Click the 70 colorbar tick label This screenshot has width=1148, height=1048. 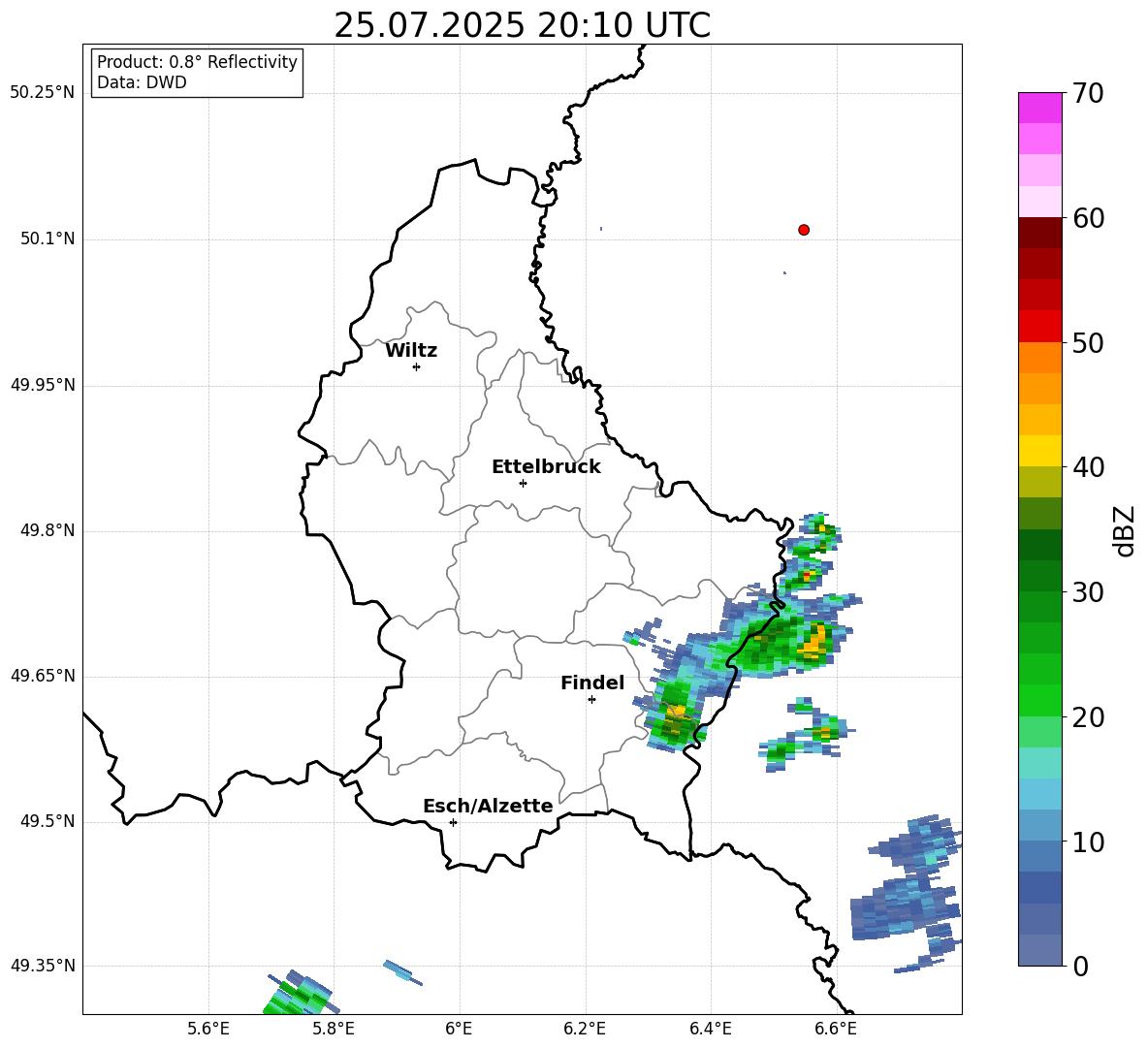click(1088, 94)
